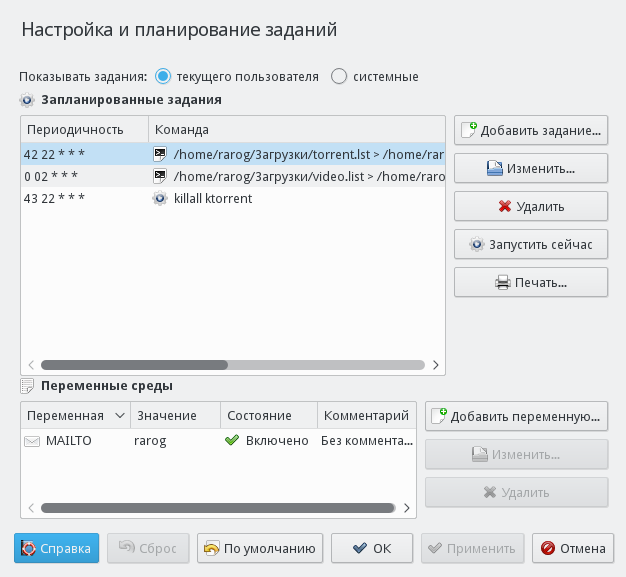Click the envelope icon next to MAILTO
Screen dimensions: 626x577
32,440
